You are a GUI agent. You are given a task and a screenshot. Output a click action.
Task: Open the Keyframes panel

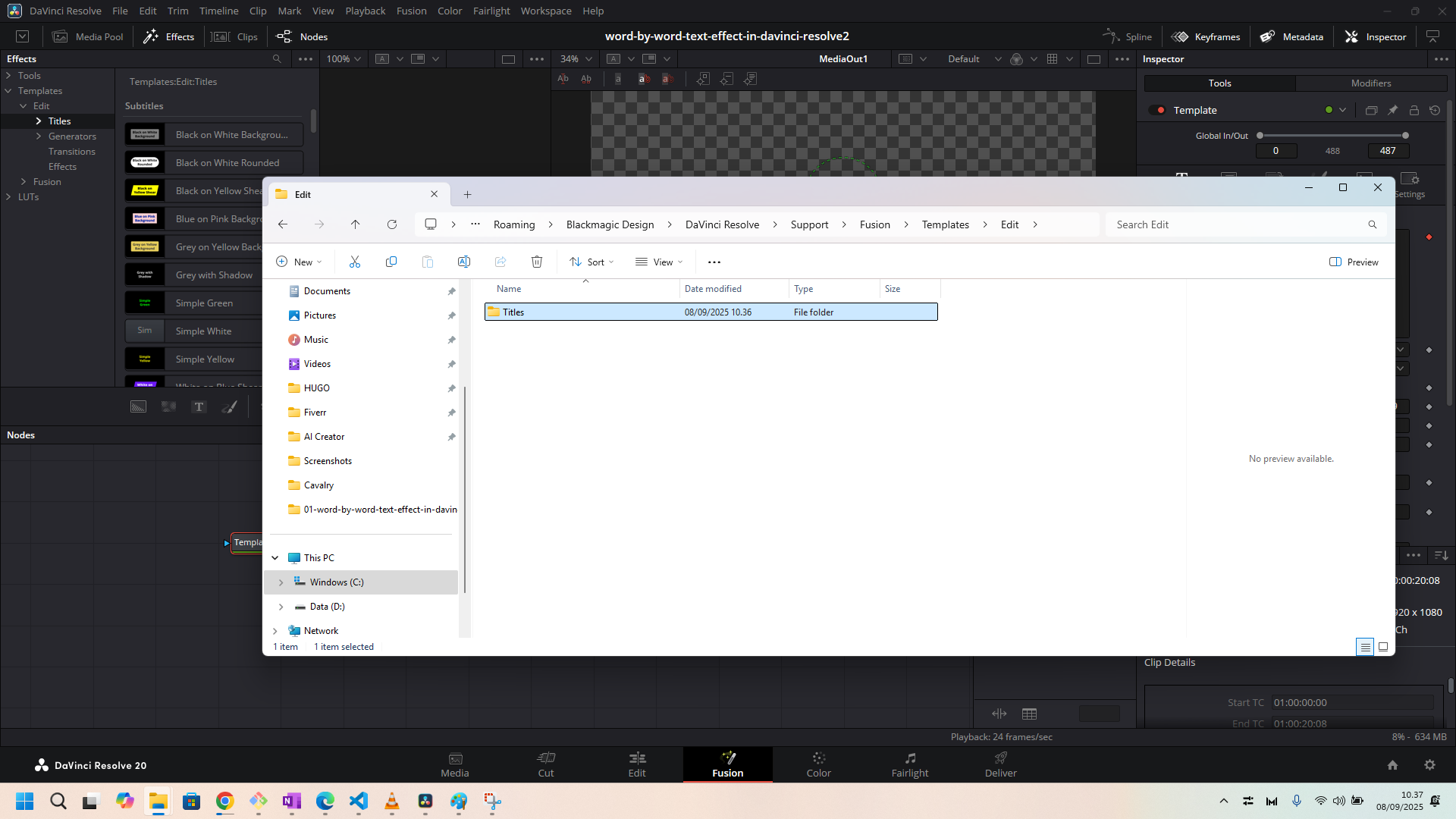pyautogui.click(x=1206, y=36)
